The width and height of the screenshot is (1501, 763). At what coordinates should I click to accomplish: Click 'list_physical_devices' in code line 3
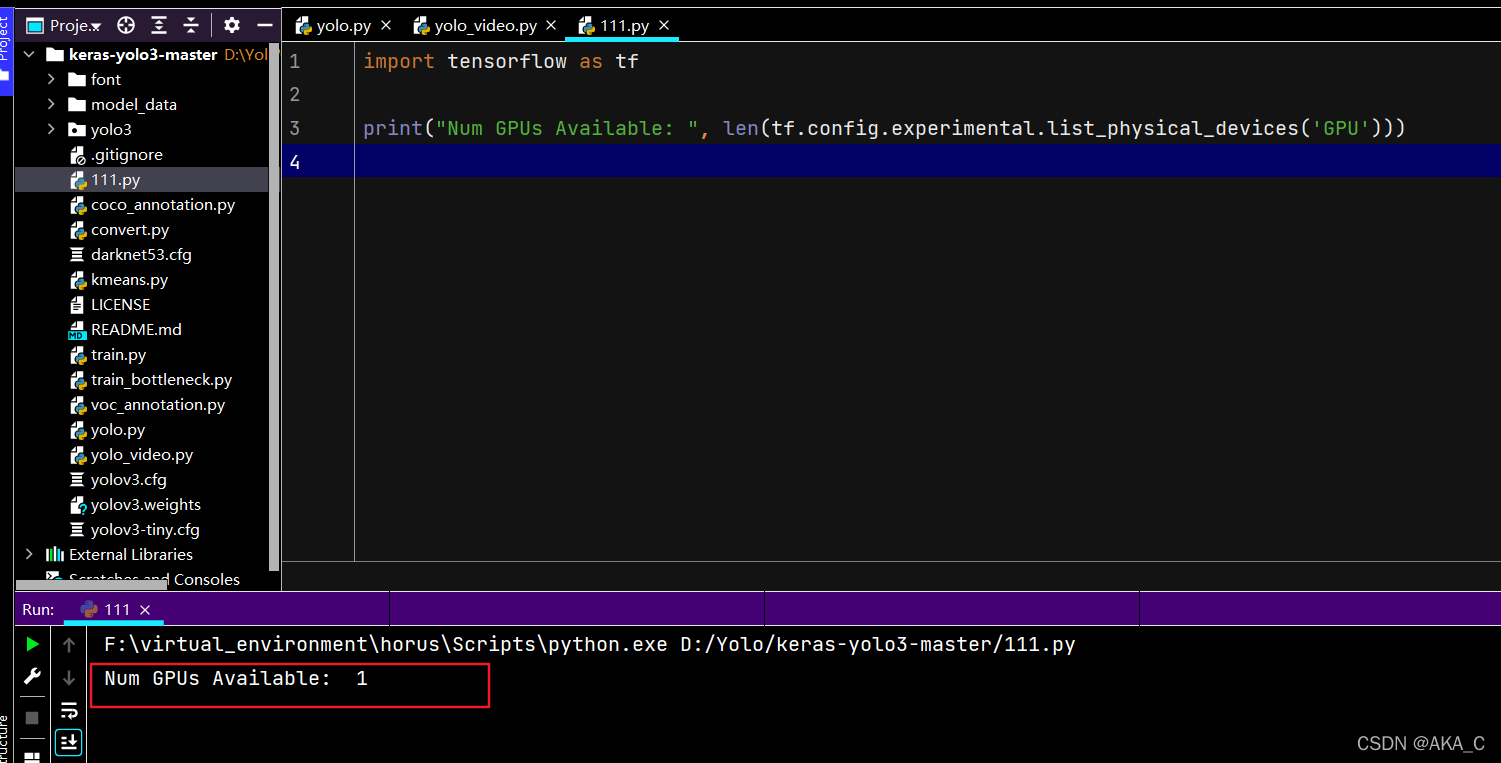(x=1175, y=128)
